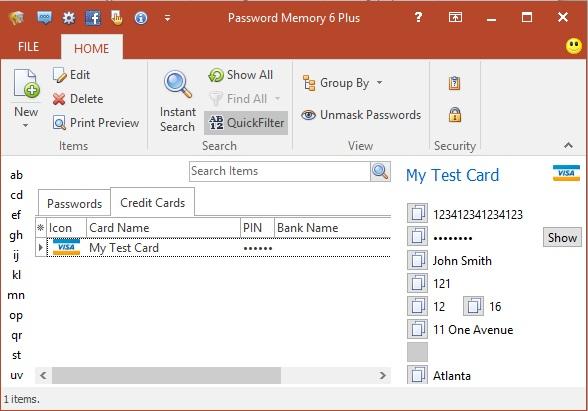588x411 pixels.
Task: Open the Find All dropdown arrow
Action: pos(278,99)
